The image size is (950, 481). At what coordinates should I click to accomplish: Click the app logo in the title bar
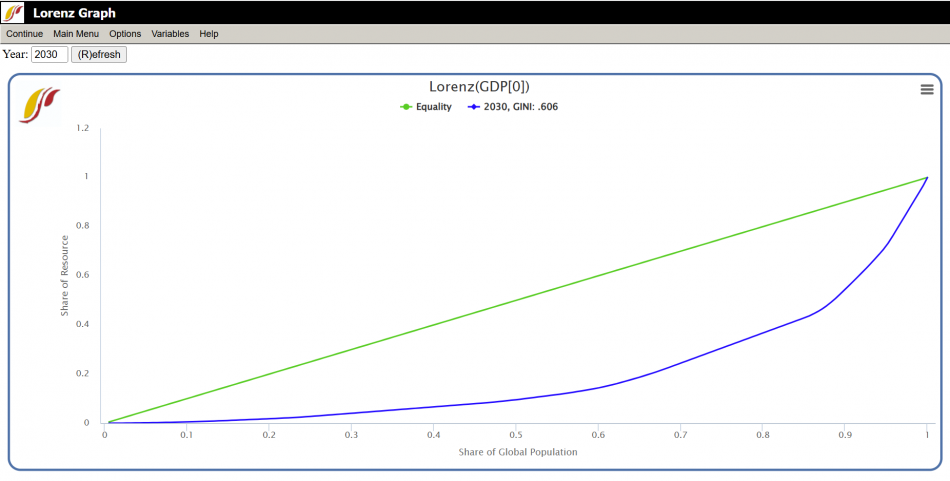[12, 12]
